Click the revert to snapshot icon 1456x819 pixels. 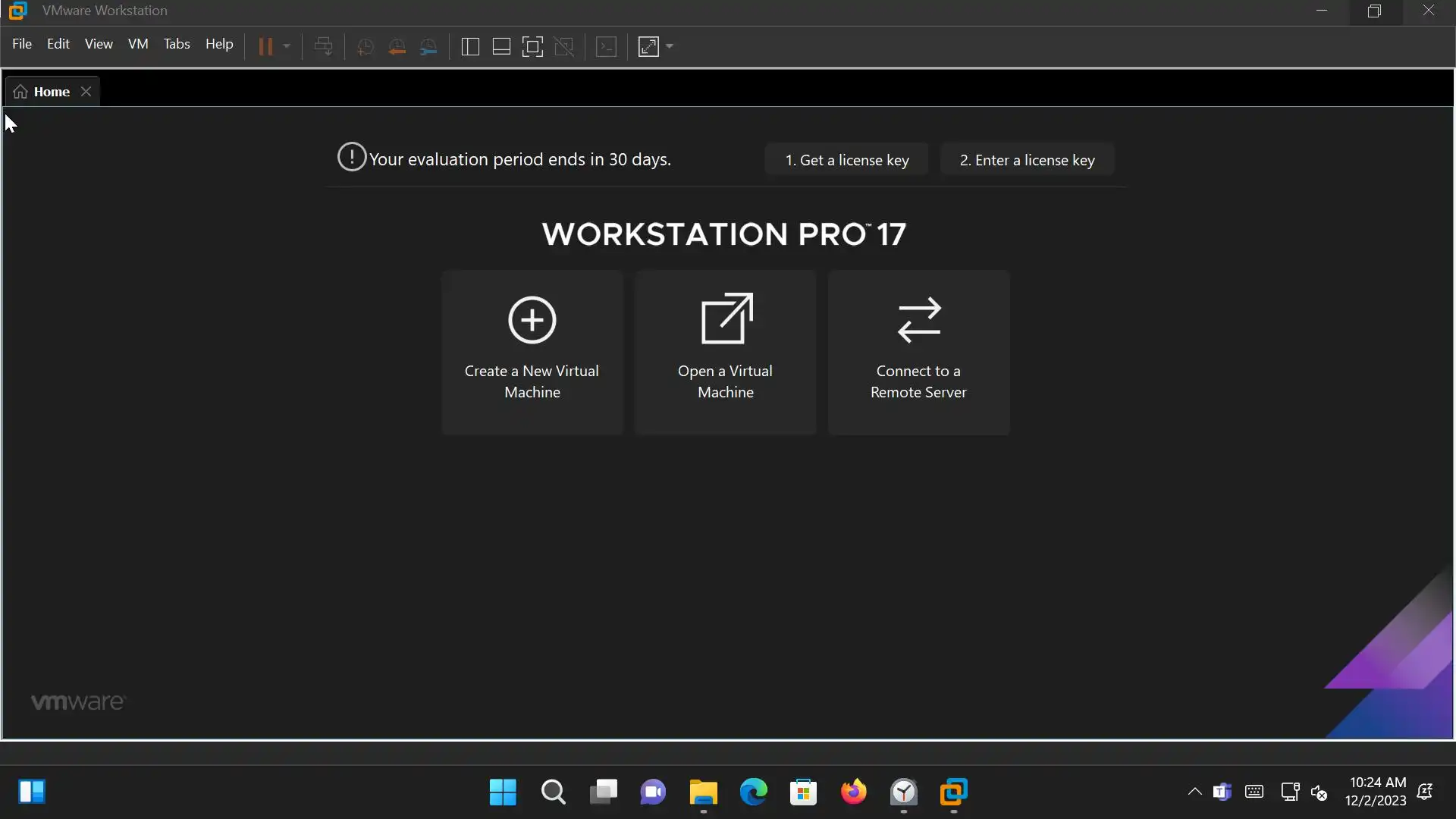point(397,47)
